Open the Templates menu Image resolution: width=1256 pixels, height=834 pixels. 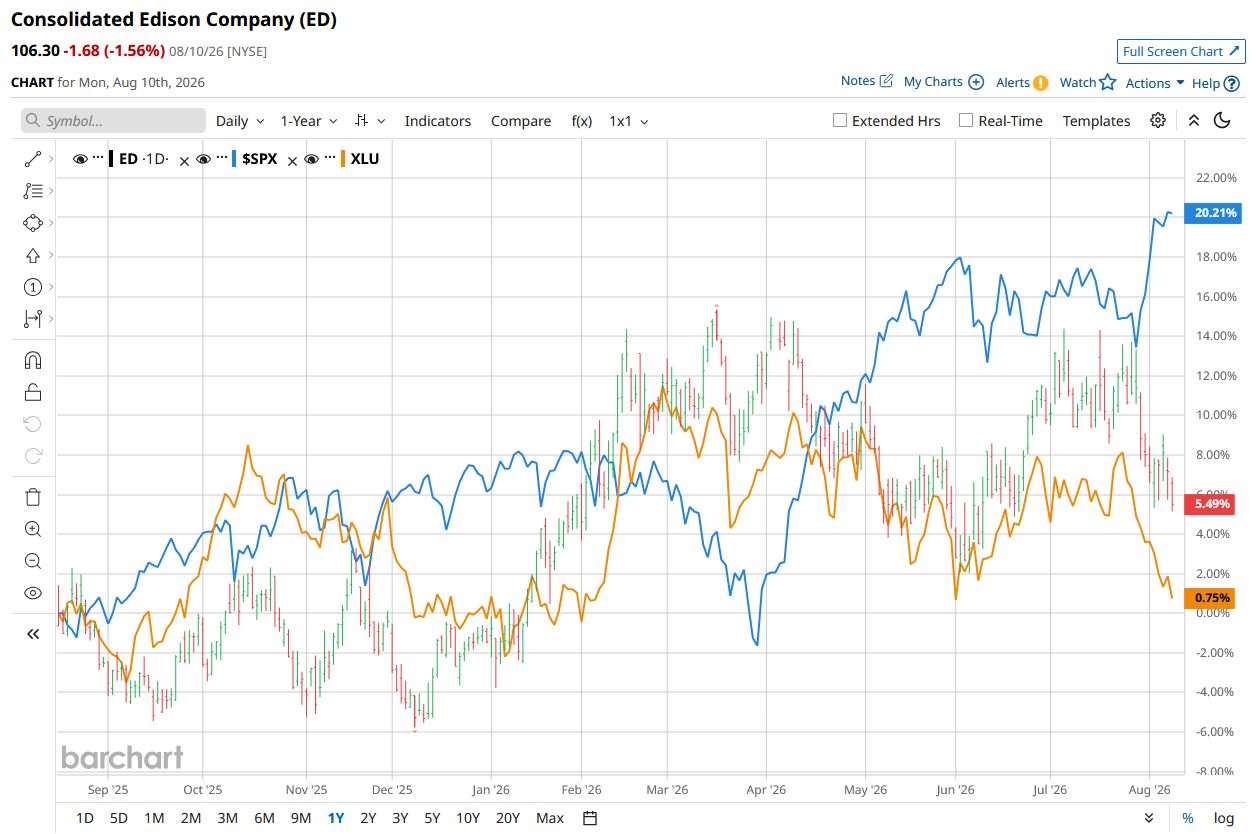point(1096,121)
